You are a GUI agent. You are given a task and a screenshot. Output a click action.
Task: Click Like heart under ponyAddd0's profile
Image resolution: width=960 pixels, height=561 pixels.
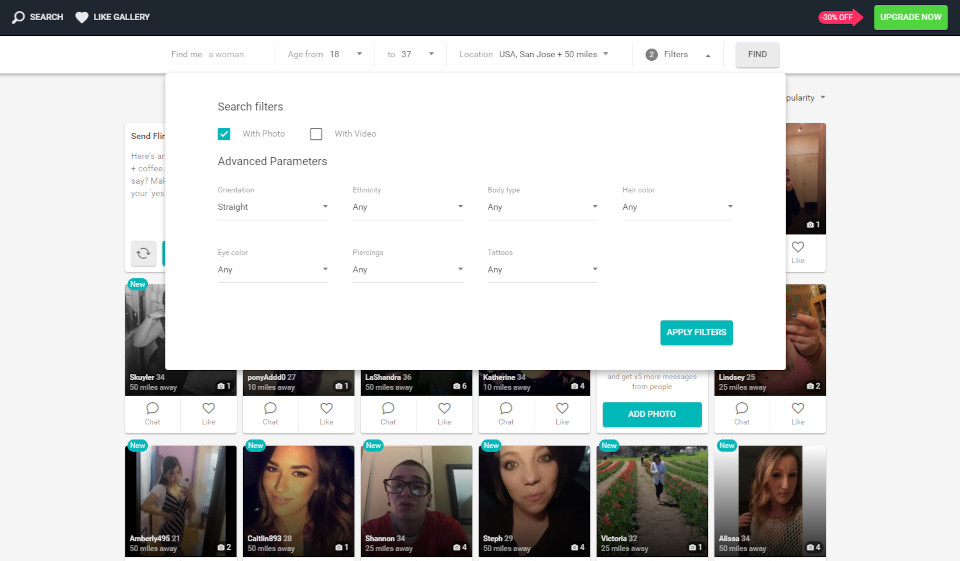(x=326, y=408)
